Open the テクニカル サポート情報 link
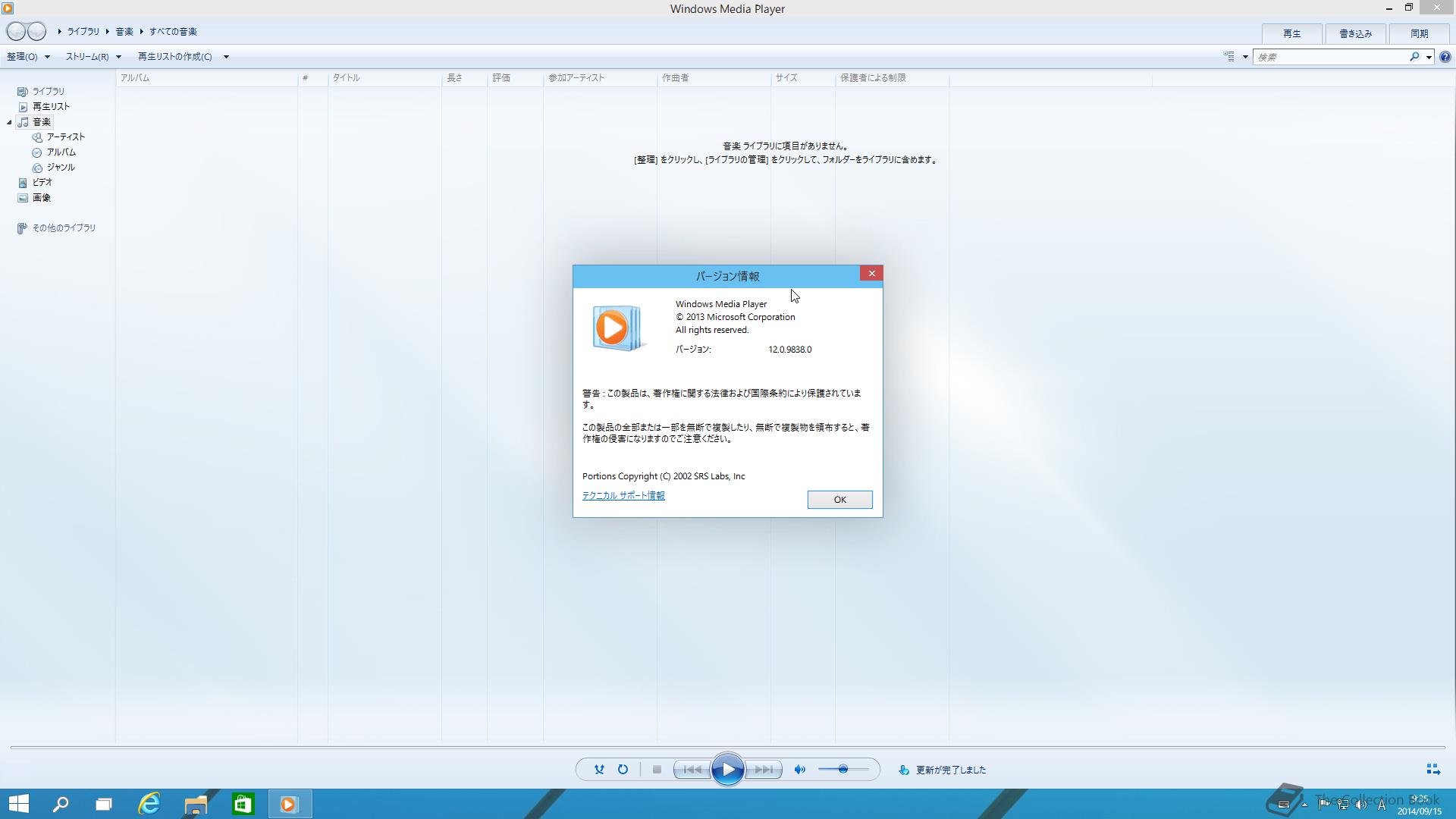 (x=623, y=495)
